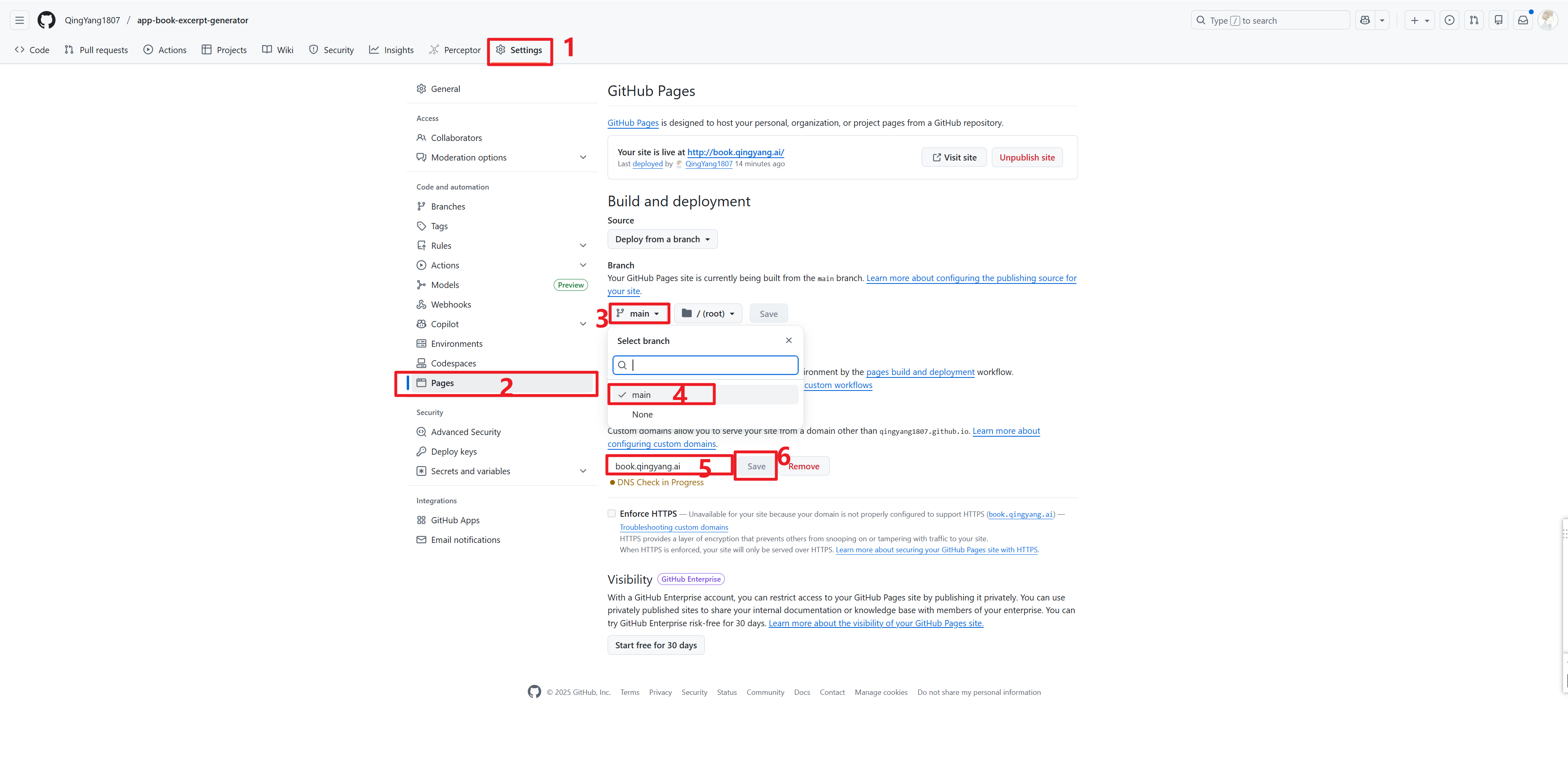The height and width of the screenshot is (779, 1568).
Task: Switch to the Insights tab
Action: (392, 50)
